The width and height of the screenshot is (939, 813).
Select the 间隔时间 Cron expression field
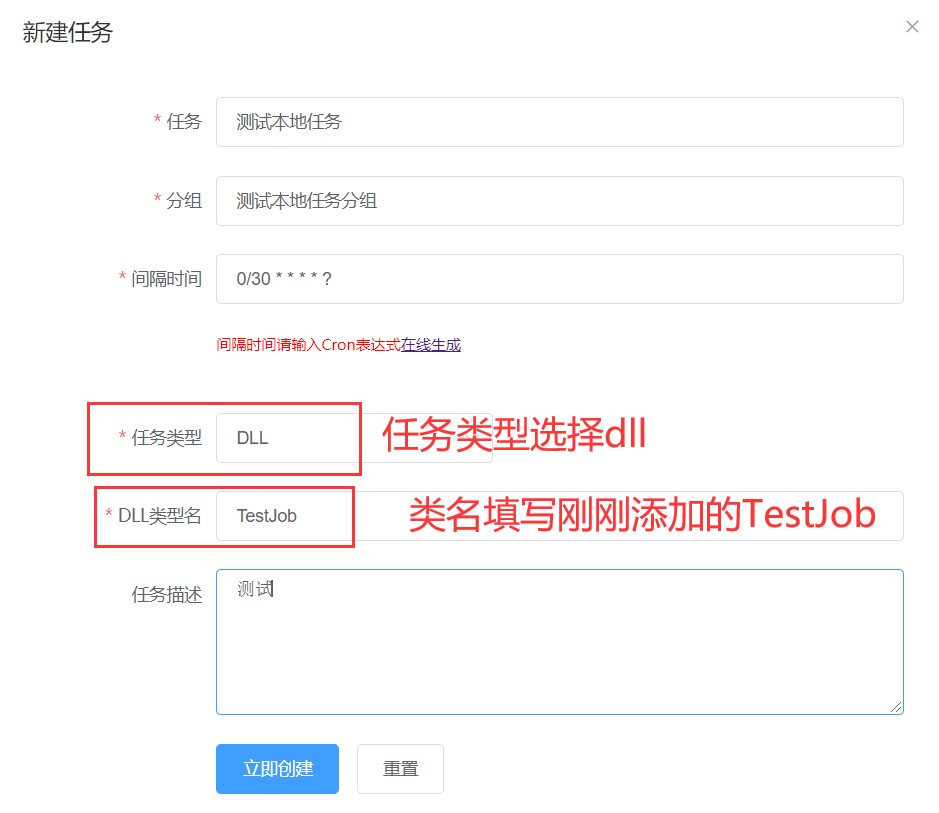(559, 279)
